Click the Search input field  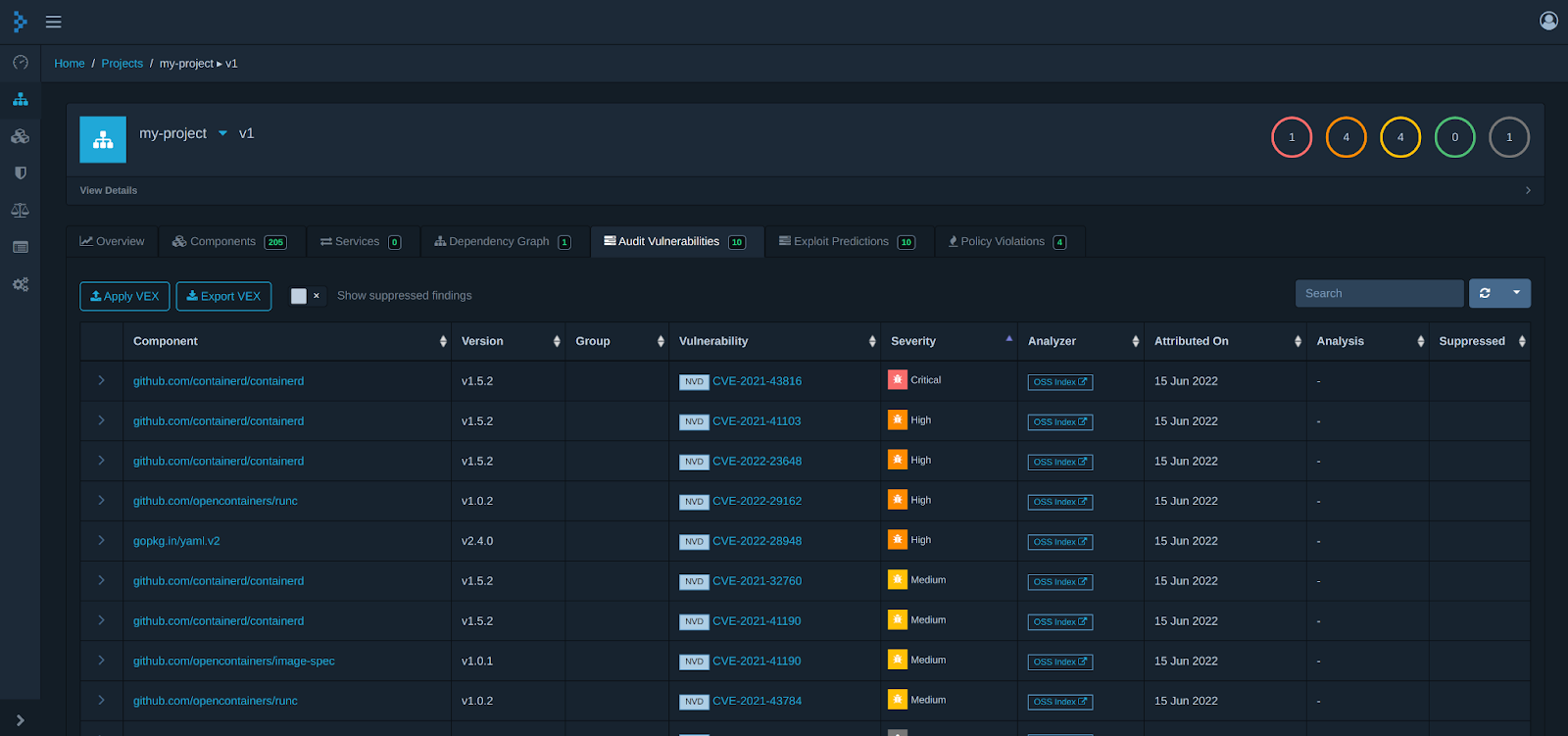pyautogui.click(x=1379, y=293)
